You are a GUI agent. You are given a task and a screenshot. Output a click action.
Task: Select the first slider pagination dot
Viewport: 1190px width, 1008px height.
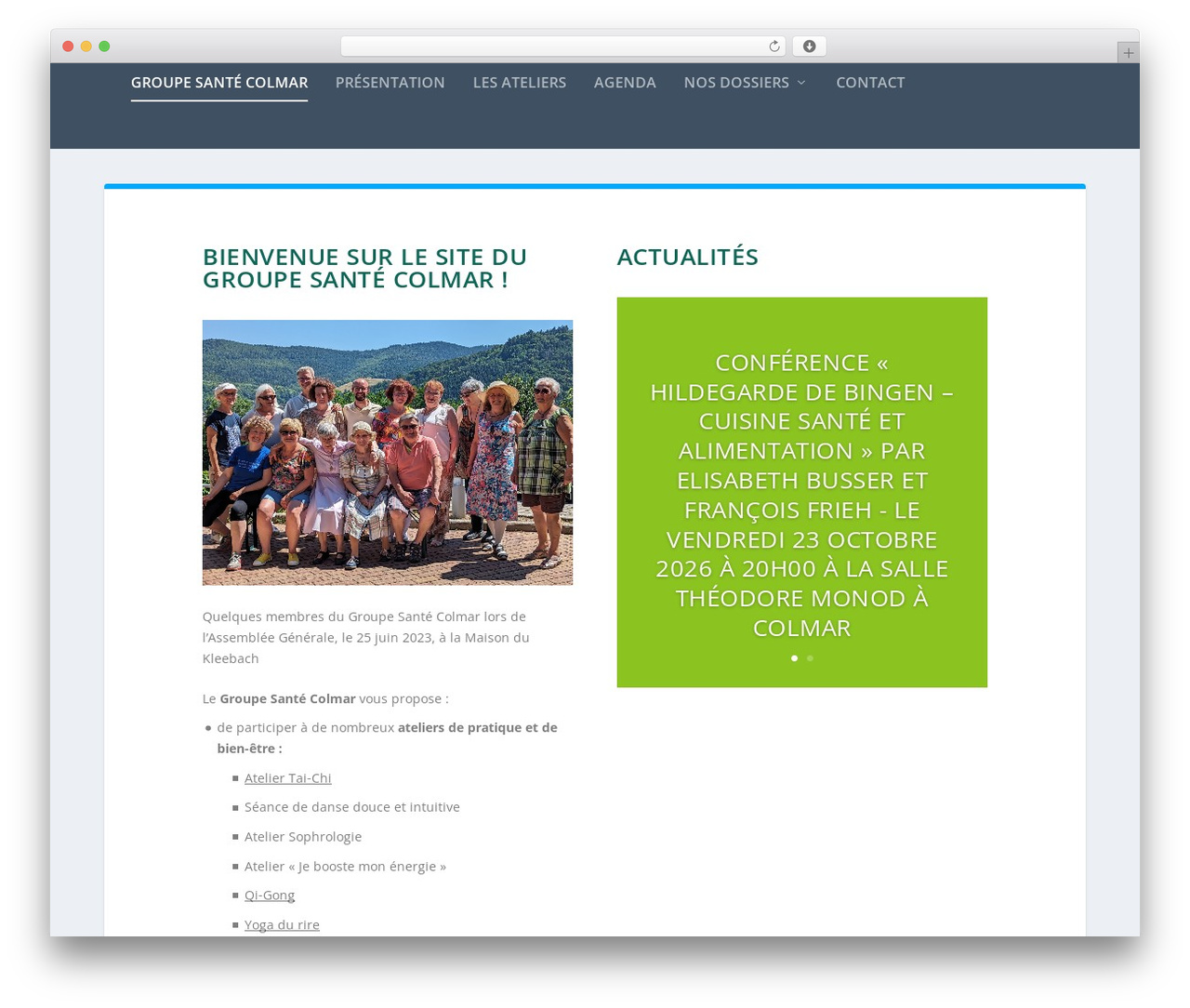tap(794, 658)
